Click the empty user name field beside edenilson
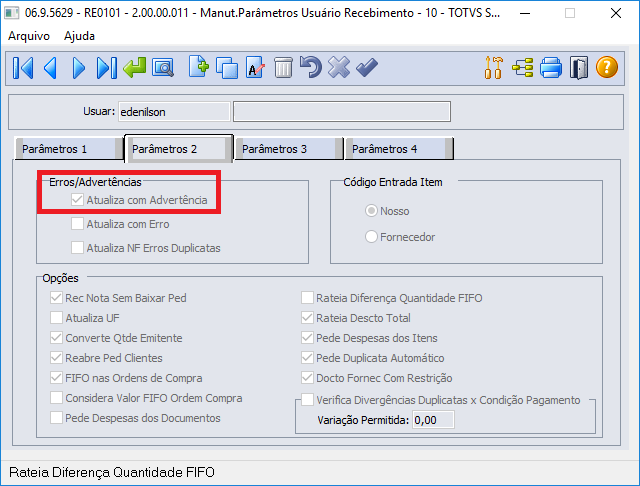The image size is (640, 486). (342, 111)
